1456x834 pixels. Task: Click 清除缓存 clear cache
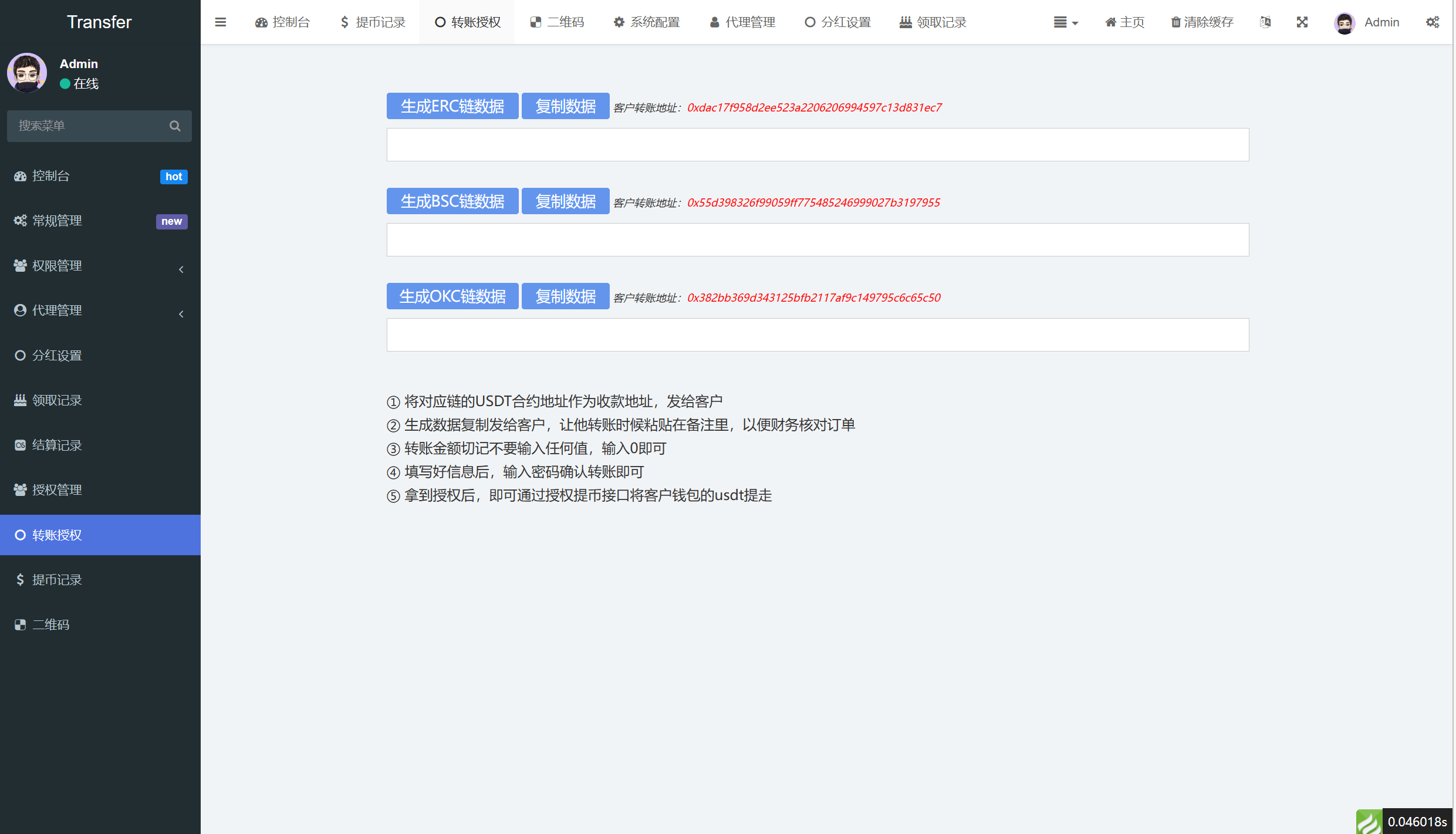click(x=1202, y=22)
